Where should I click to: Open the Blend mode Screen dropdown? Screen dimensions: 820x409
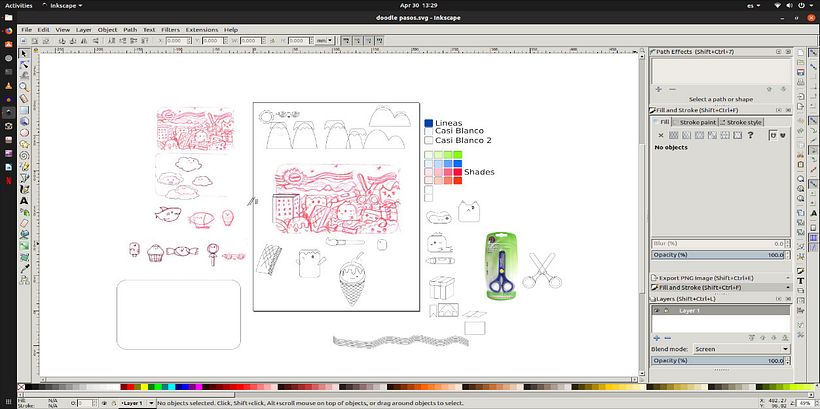coord(741,349)
